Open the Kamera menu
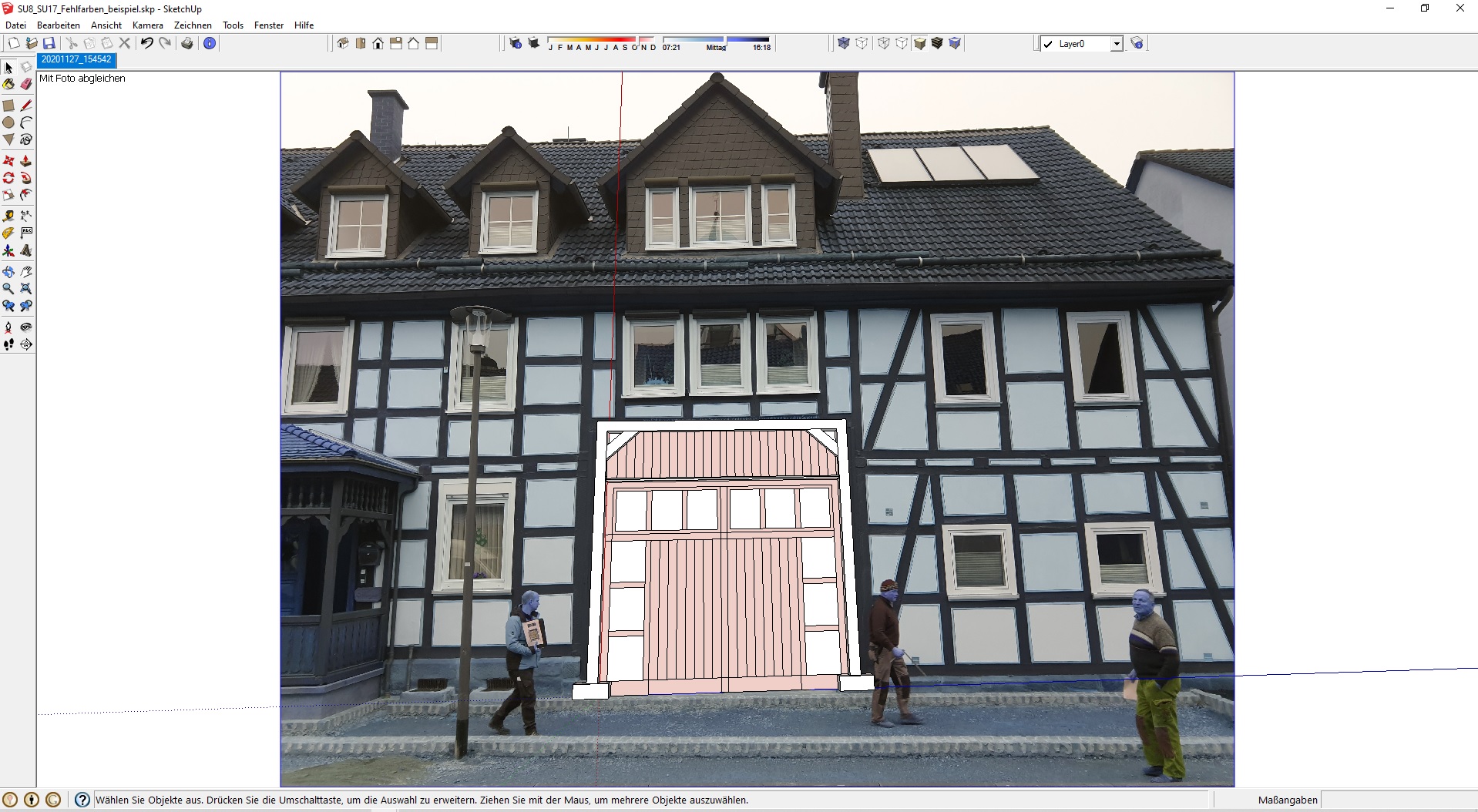Image resolution: width=1478 pixels, height=812 pixels. click(x=147, y=25)
